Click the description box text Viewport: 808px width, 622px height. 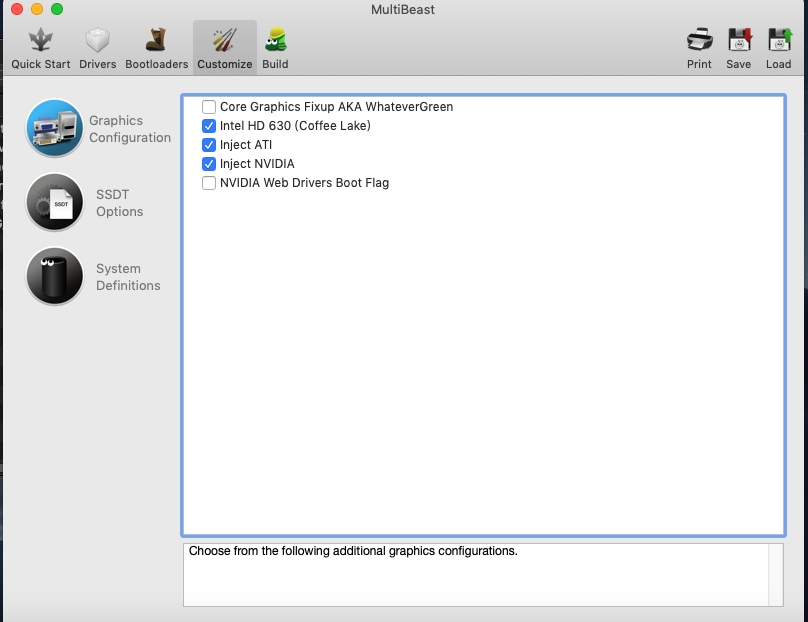(353, 551)
